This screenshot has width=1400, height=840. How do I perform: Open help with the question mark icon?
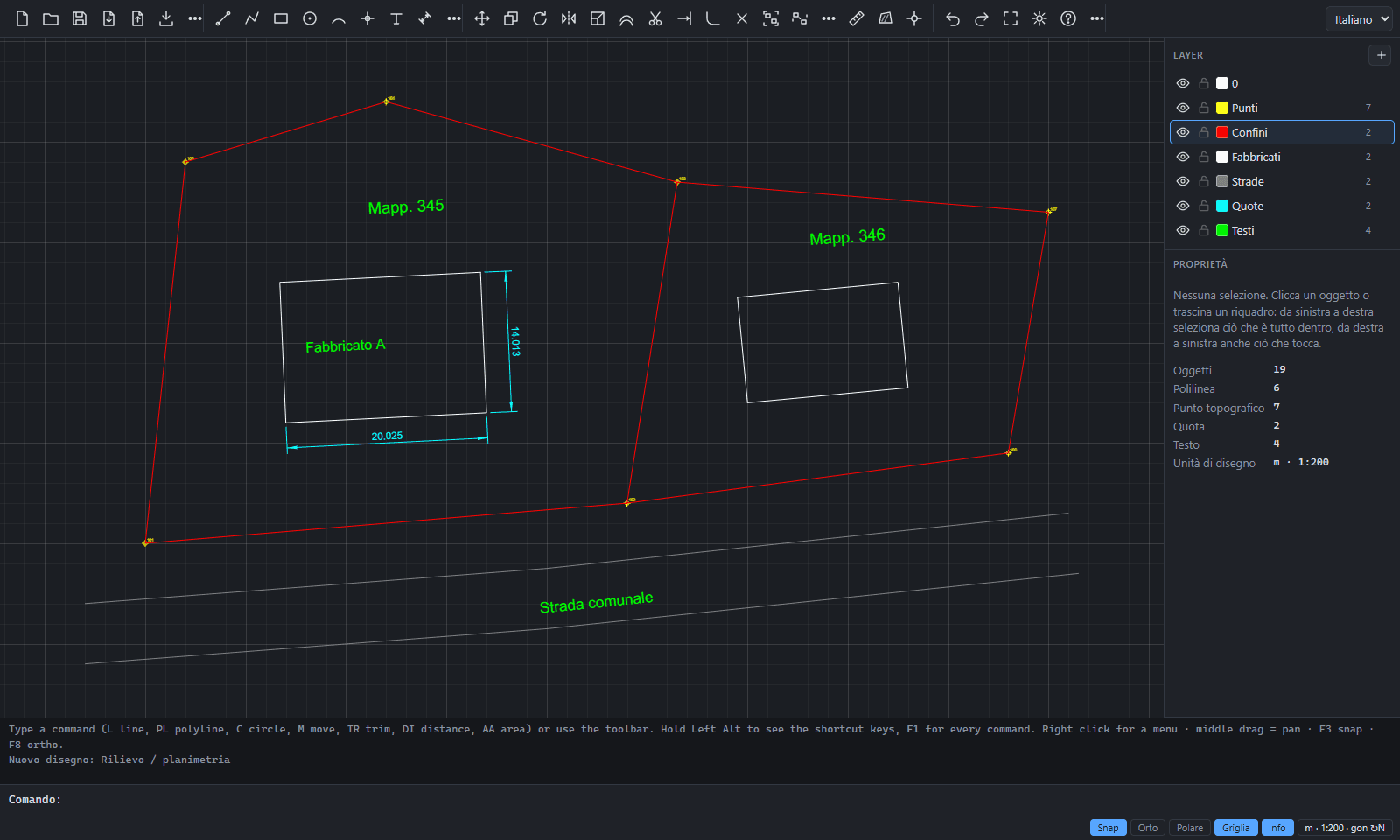pyautogui.click(x=1068, y=18)
